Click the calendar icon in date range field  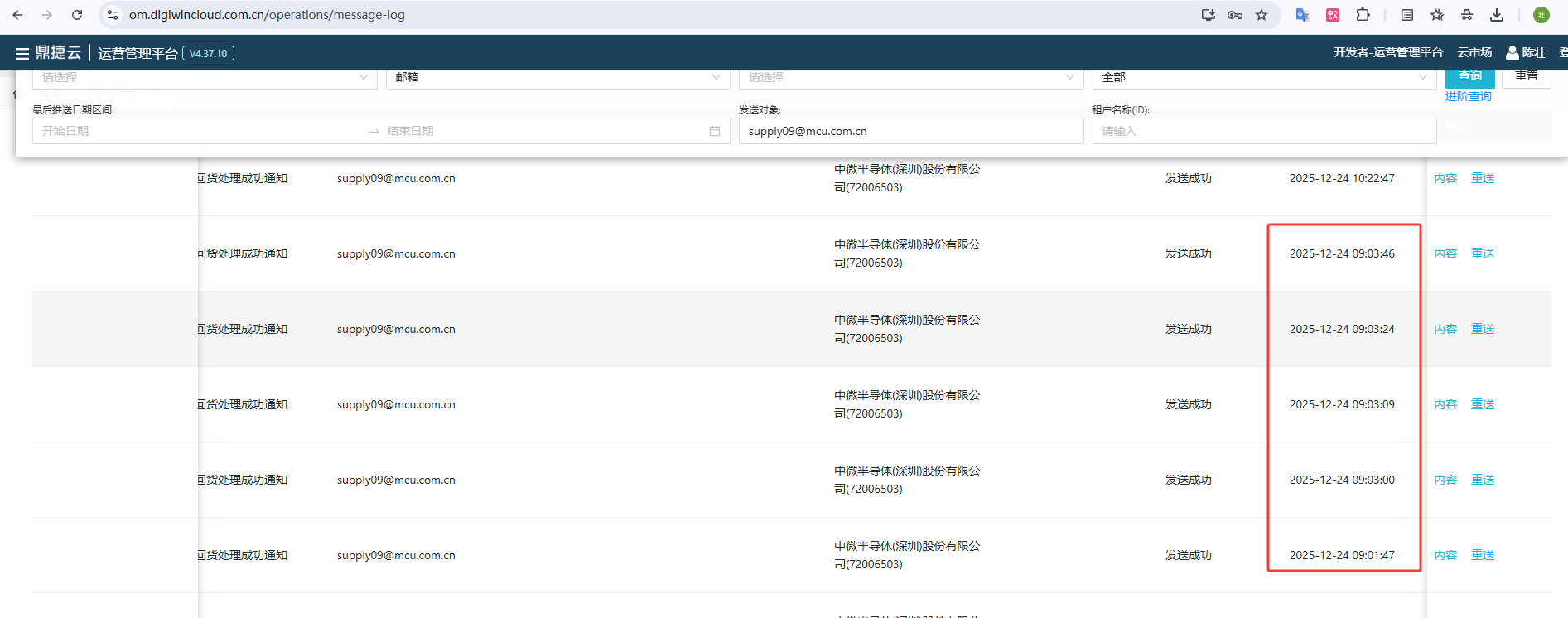coord(714,131)
